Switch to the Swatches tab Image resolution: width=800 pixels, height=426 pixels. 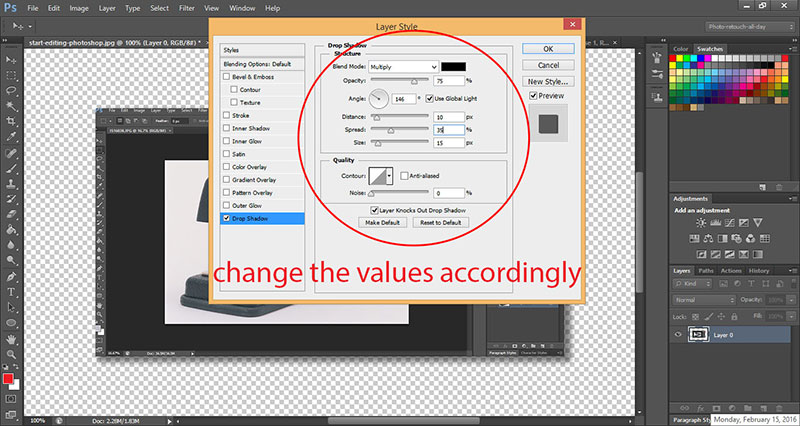point(710,48)
